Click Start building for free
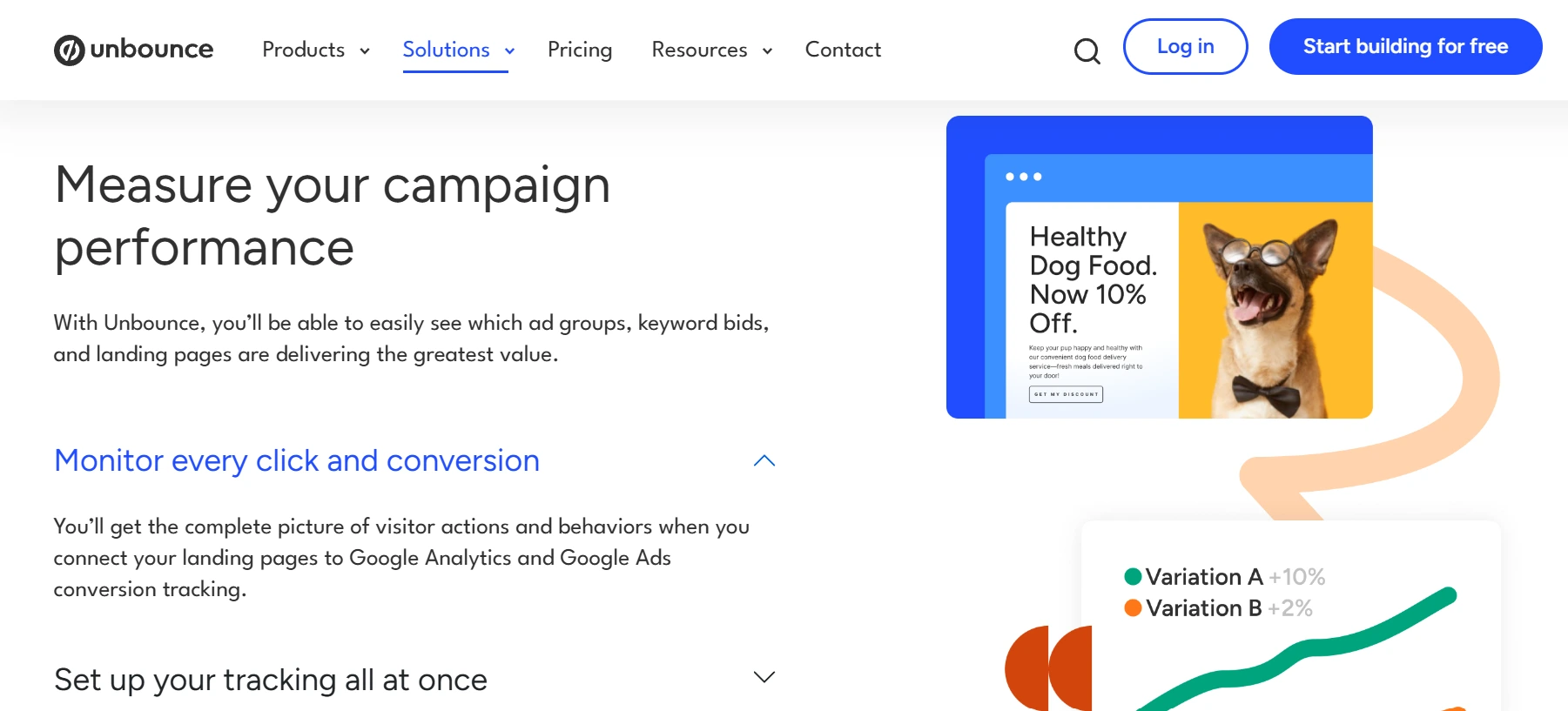Viewport: 1568px width, 711px height. [1405, 46]
